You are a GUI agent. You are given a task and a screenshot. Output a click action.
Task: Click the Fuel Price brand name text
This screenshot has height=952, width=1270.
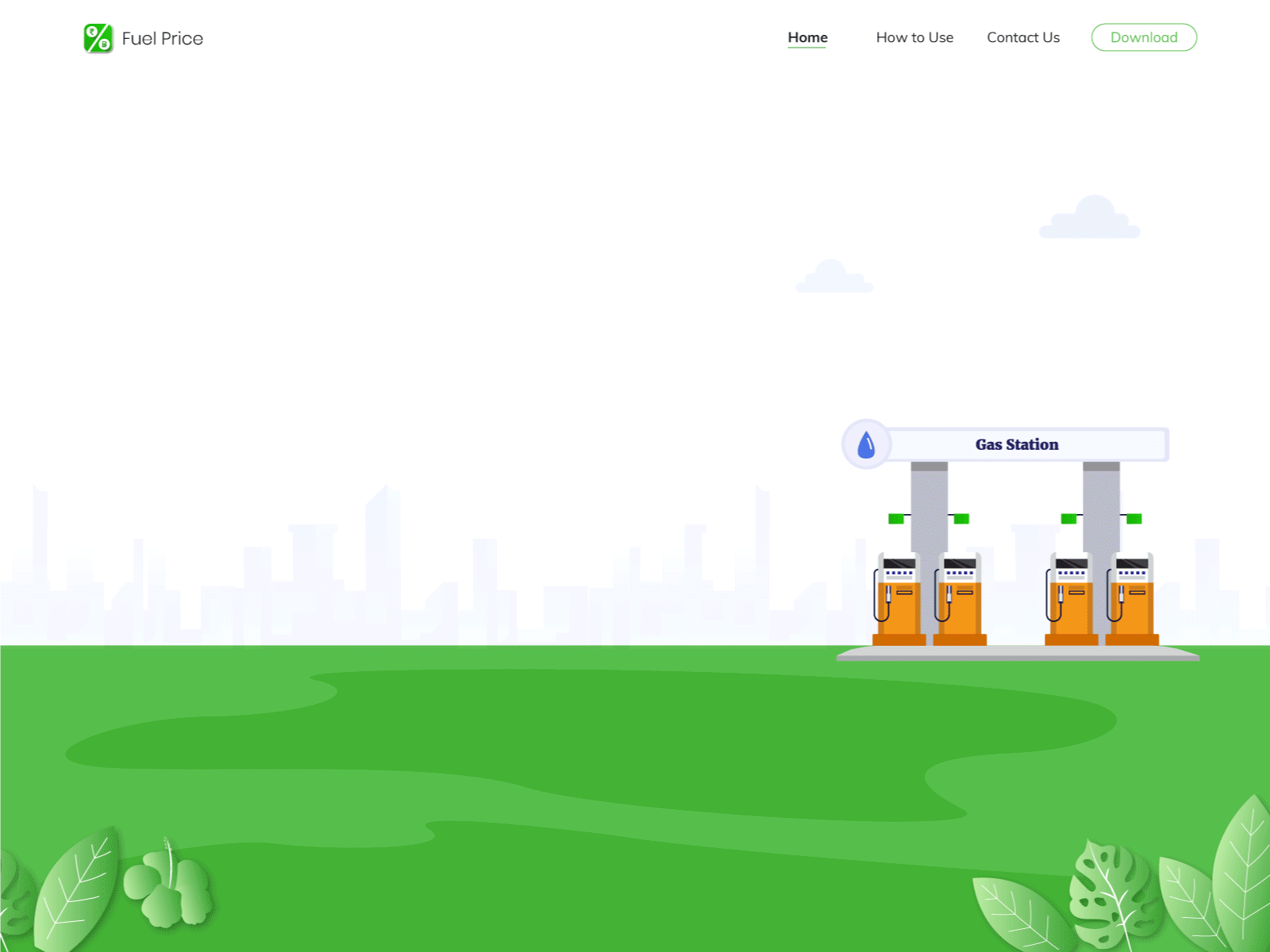point(163,38)
